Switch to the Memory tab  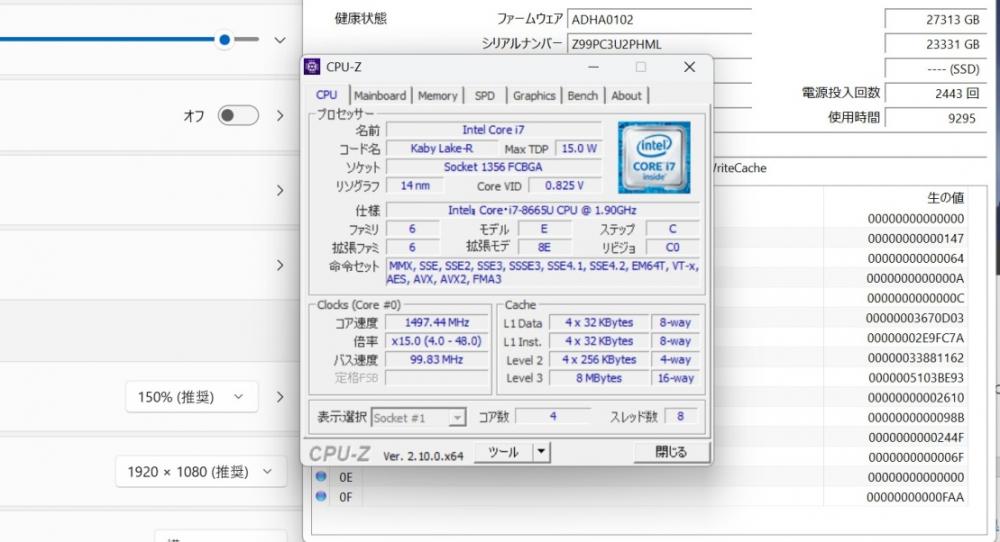(438, 96)
